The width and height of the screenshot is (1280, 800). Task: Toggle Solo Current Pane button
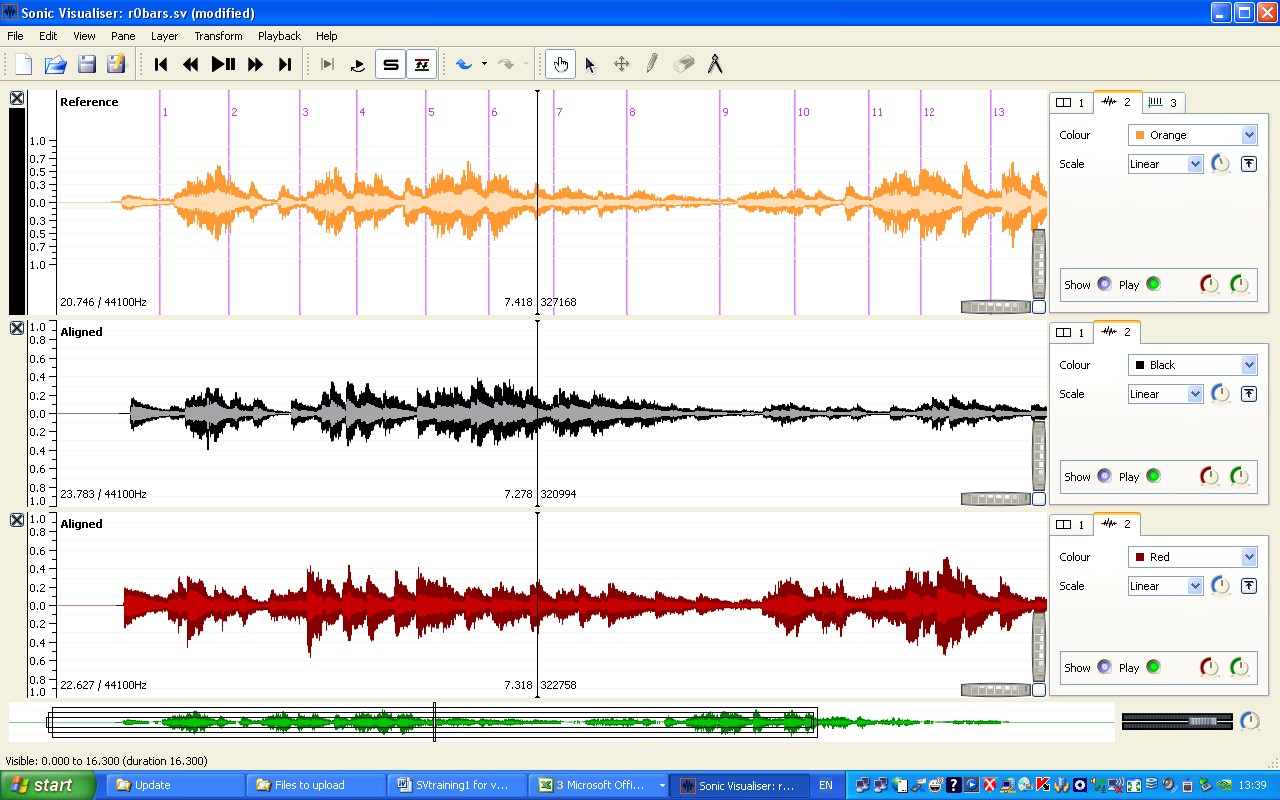point(391,64)
